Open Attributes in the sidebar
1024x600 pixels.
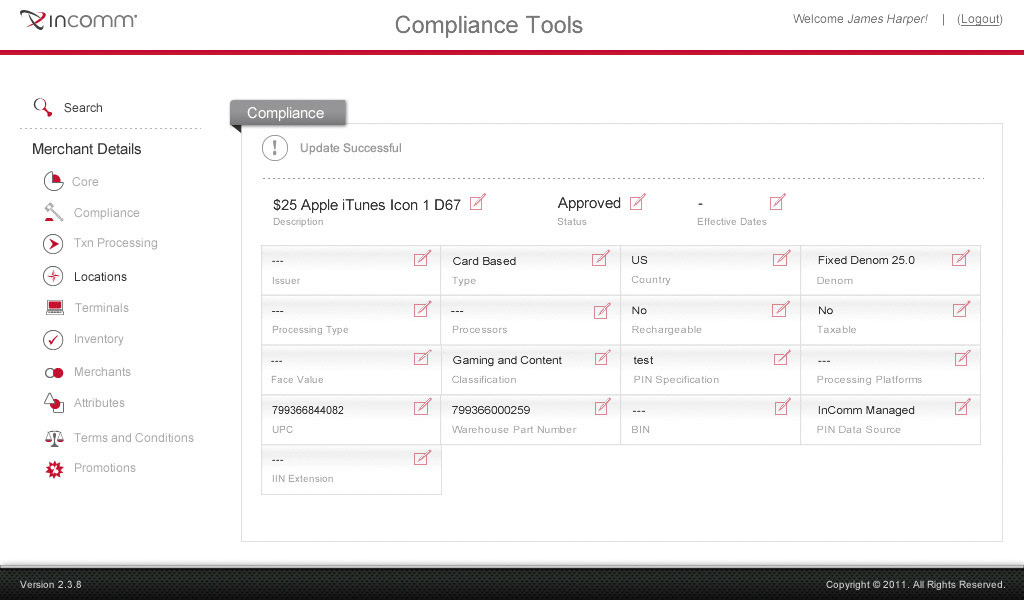99,403
